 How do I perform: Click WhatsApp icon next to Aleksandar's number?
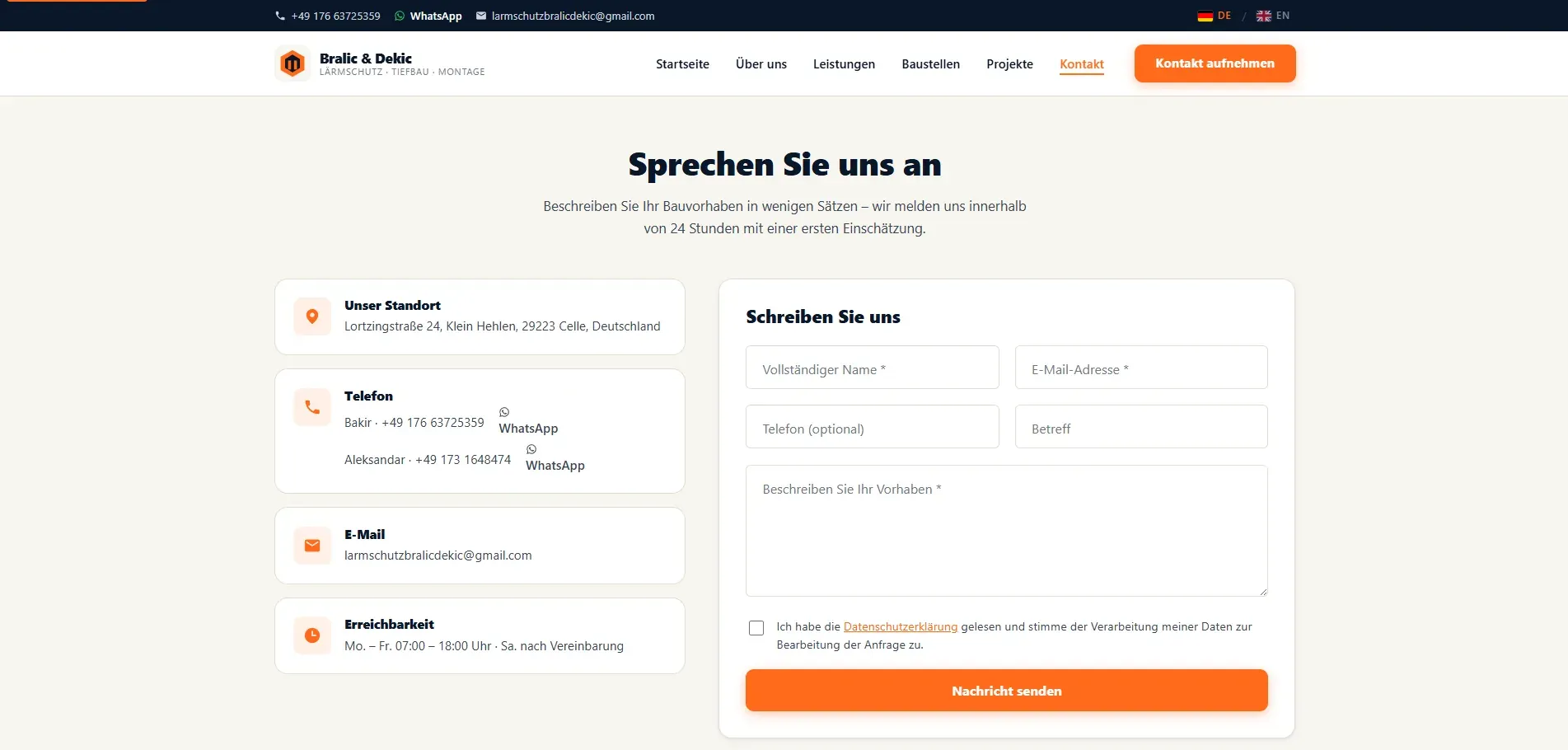[531, 449]
